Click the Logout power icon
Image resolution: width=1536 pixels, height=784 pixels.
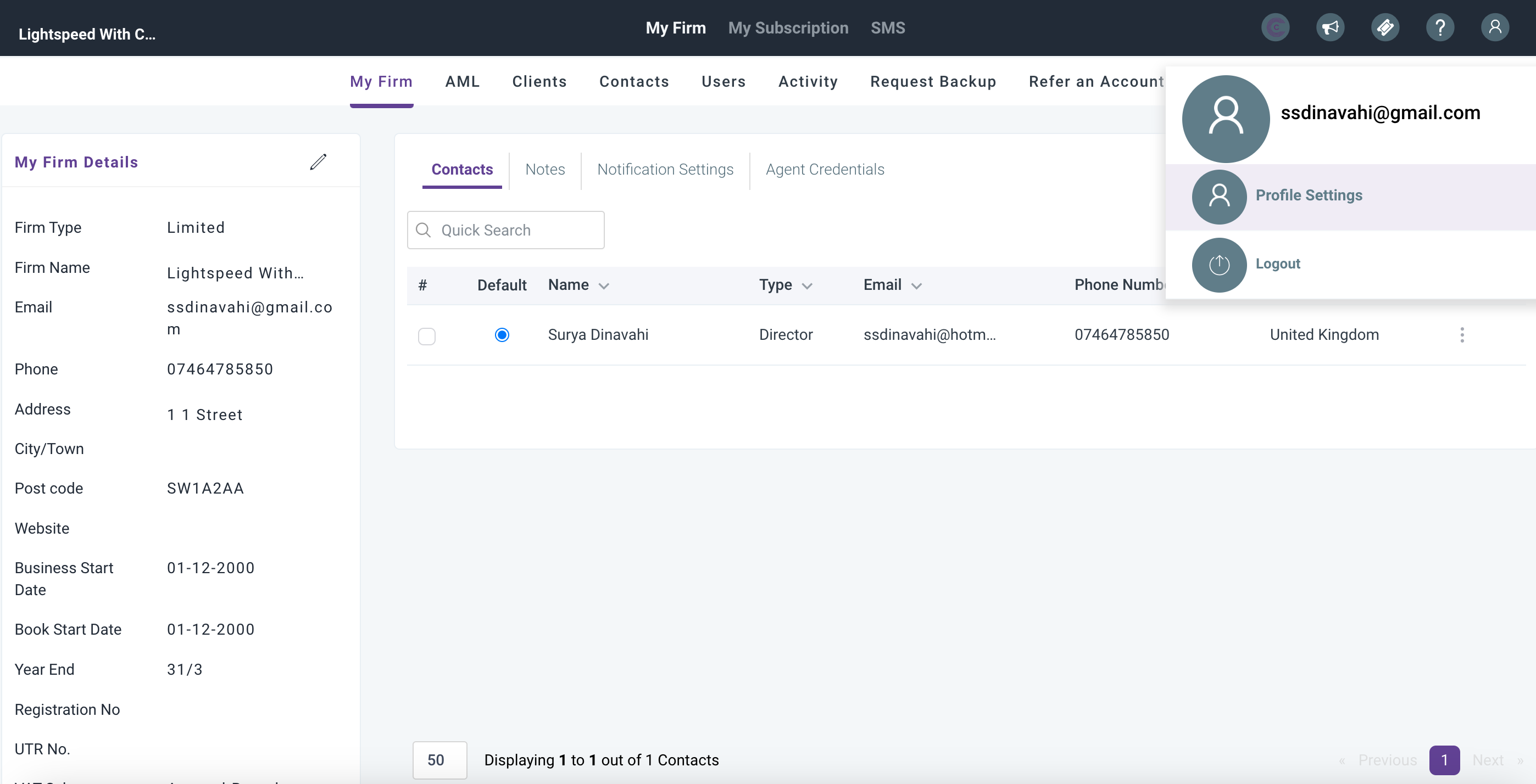coord(1219,265)
